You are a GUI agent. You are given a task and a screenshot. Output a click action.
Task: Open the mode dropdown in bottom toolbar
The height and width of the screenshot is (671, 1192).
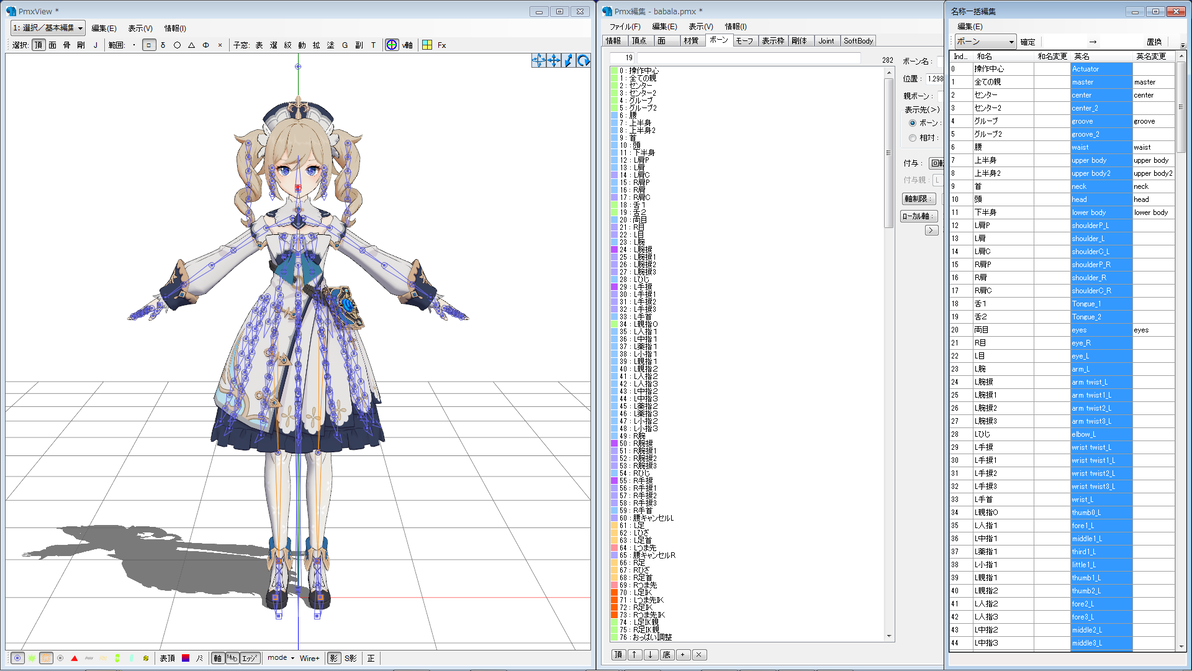[281, 658]
